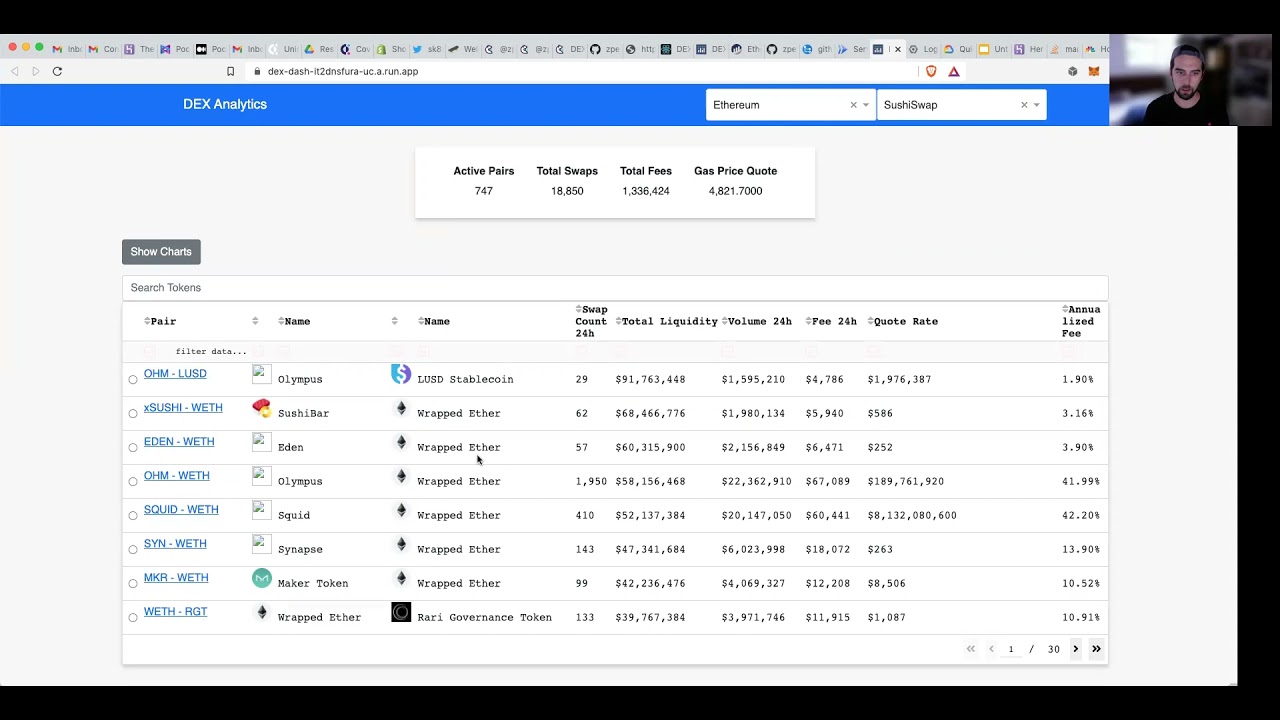
Task: Click the browser forward arrow
Action: (x=36, y=72)
